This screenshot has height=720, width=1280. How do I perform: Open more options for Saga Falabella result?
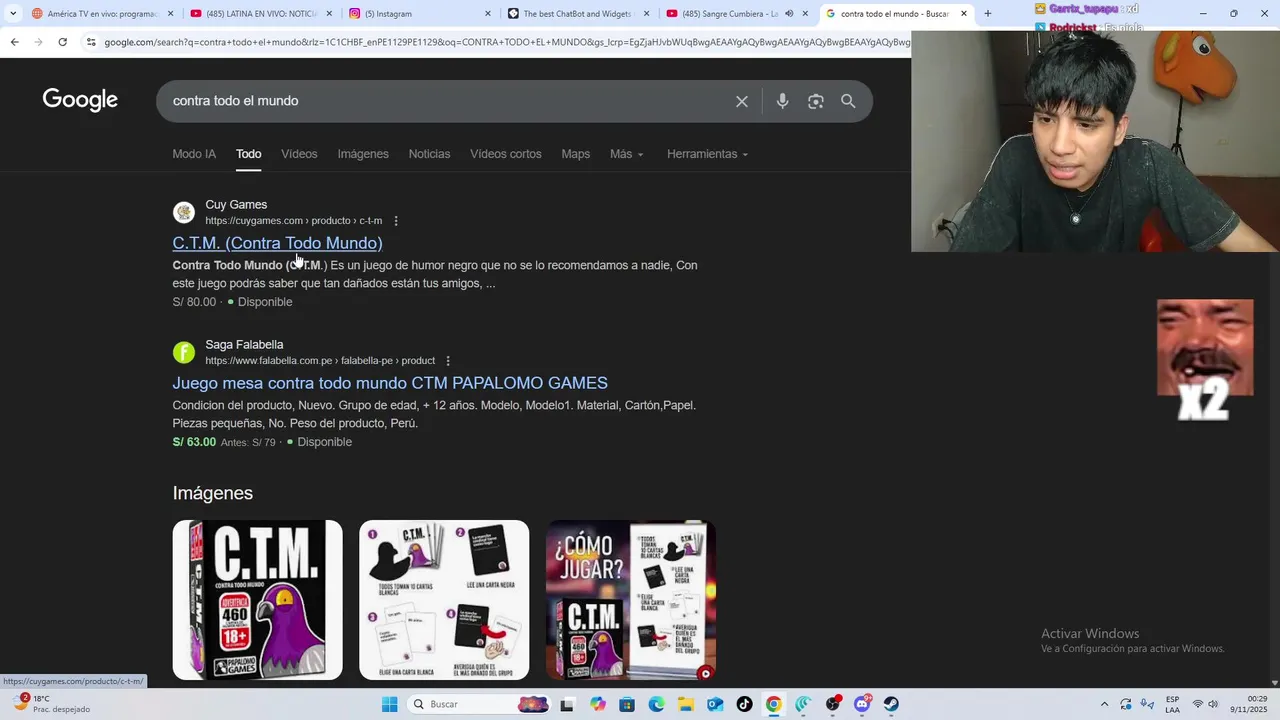click(x=448, y=361)
